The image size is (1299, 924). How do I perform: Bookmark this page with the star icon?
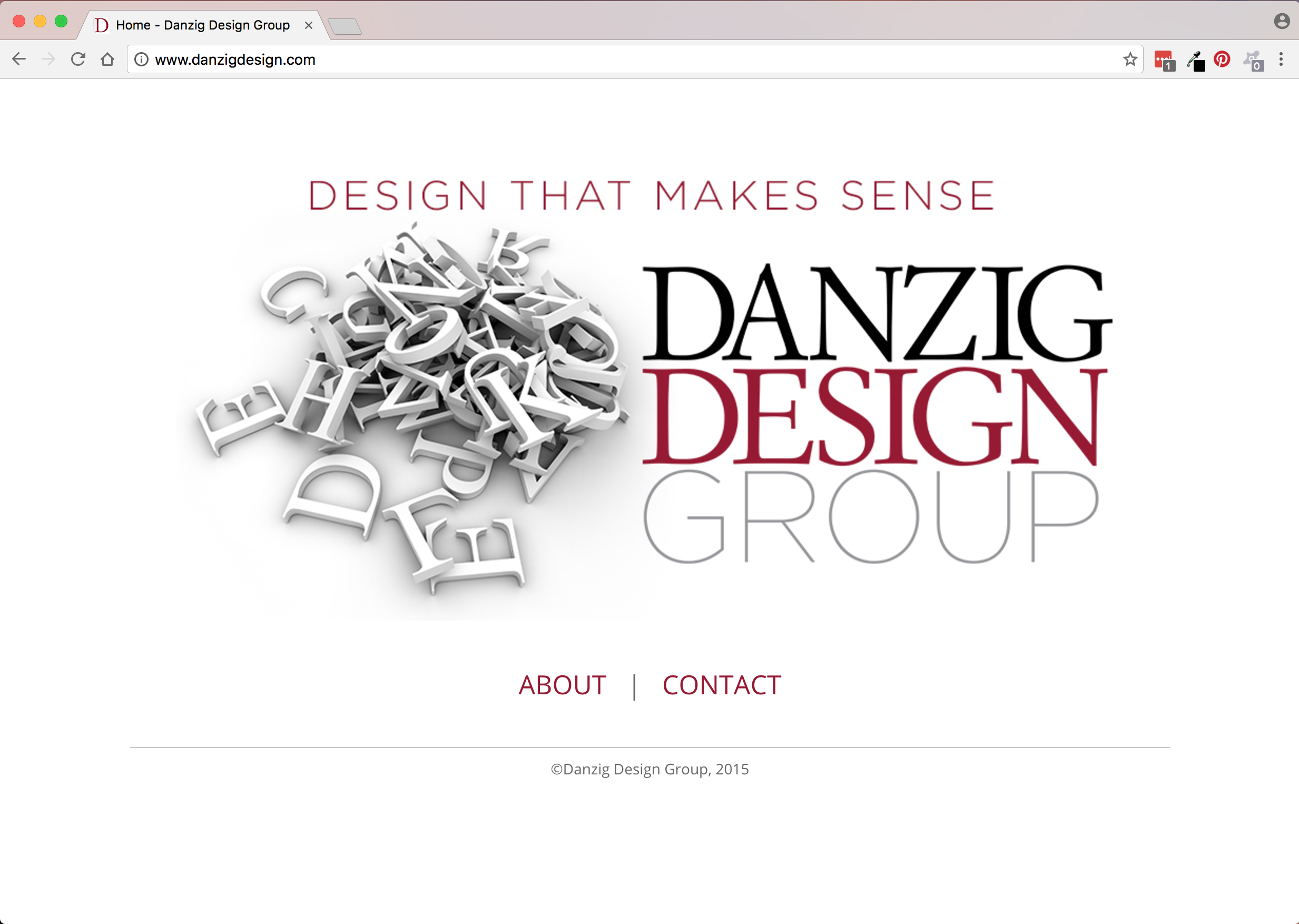pos(1130,59)
